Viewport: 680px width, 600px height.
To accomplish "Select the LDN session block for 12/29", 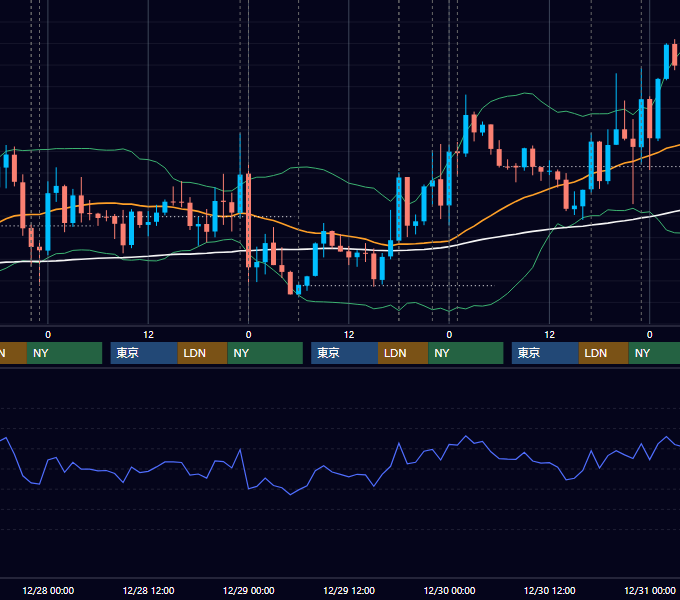I will coord(403,353).
